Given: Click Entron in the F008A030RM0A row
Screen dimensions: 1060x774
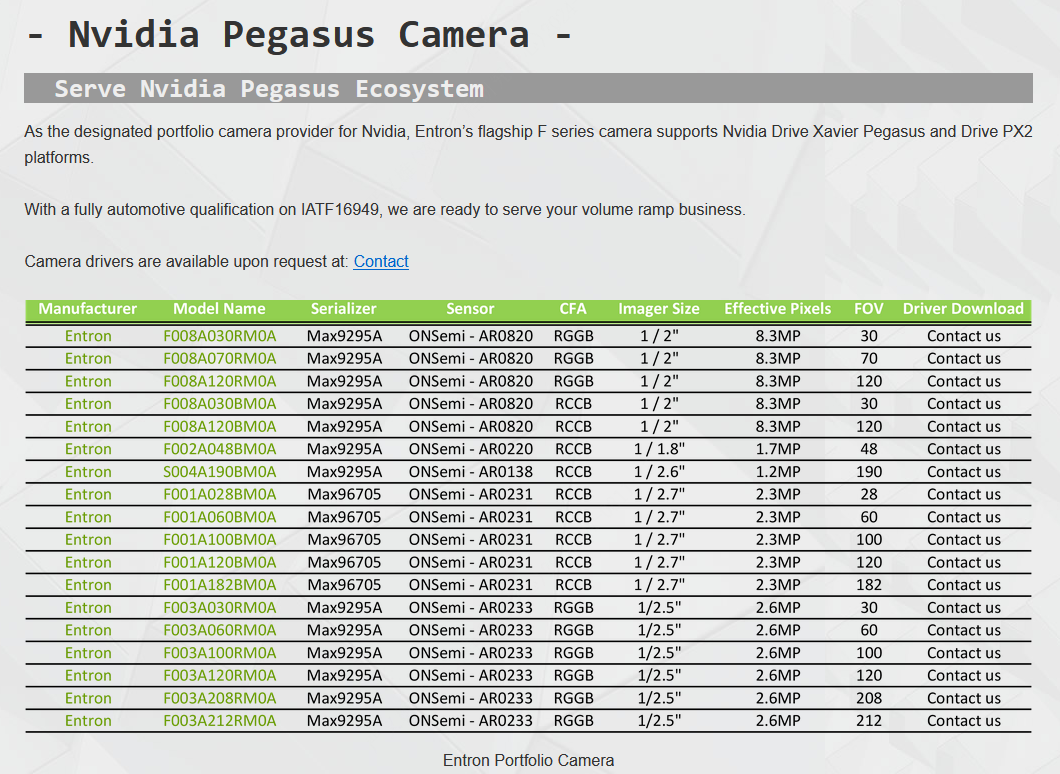Looking at the screenshot, I should (x=88, y=336).
